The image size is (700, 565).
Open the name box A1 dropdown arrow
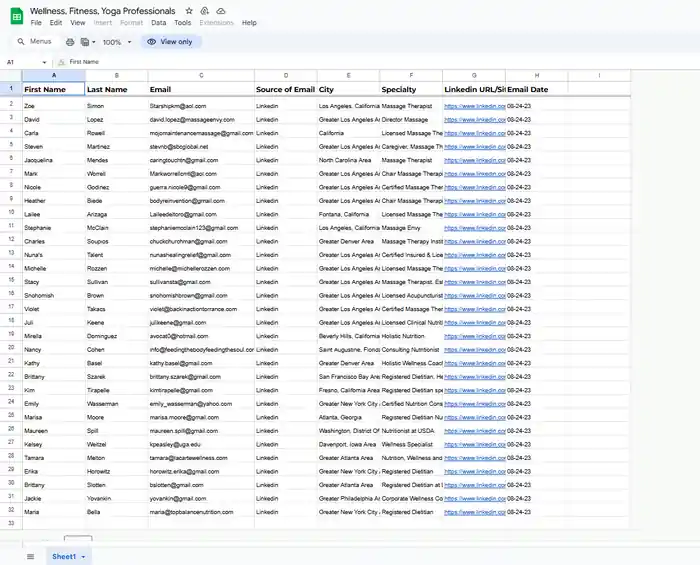44,62
